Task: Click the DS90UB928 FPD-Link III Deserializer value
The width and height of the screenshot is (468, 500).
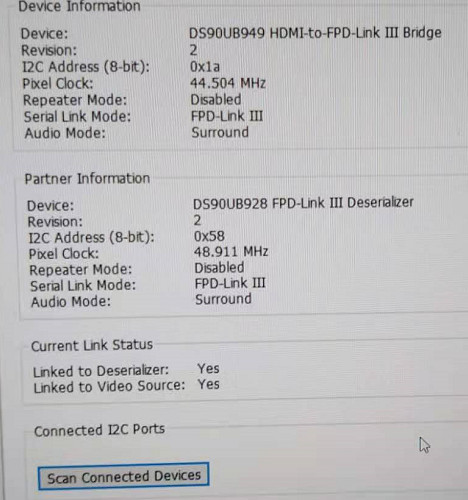Action: (303, 203)
